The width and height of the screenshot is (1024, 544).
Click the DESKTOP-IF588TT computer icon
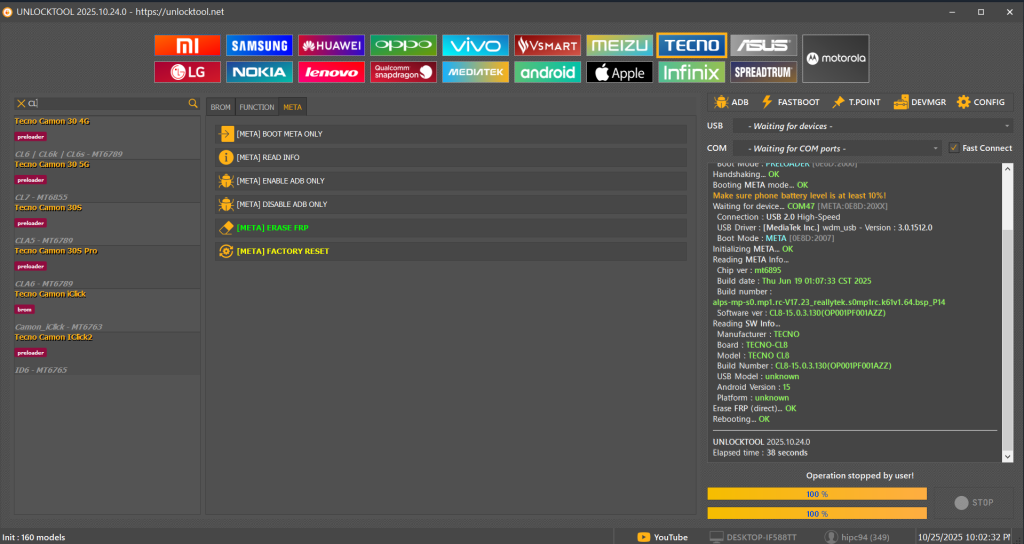click(x=716, y=537)
